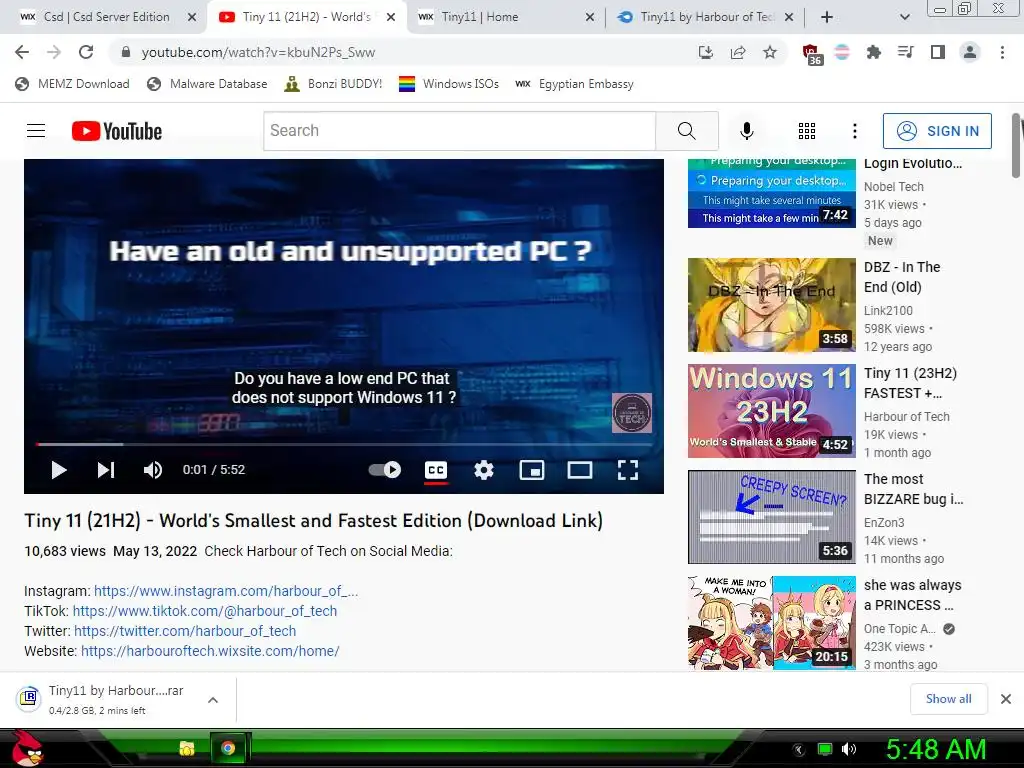Open video player settings gear
Screen dimensions: 1024x768
[x=483, y=470]
